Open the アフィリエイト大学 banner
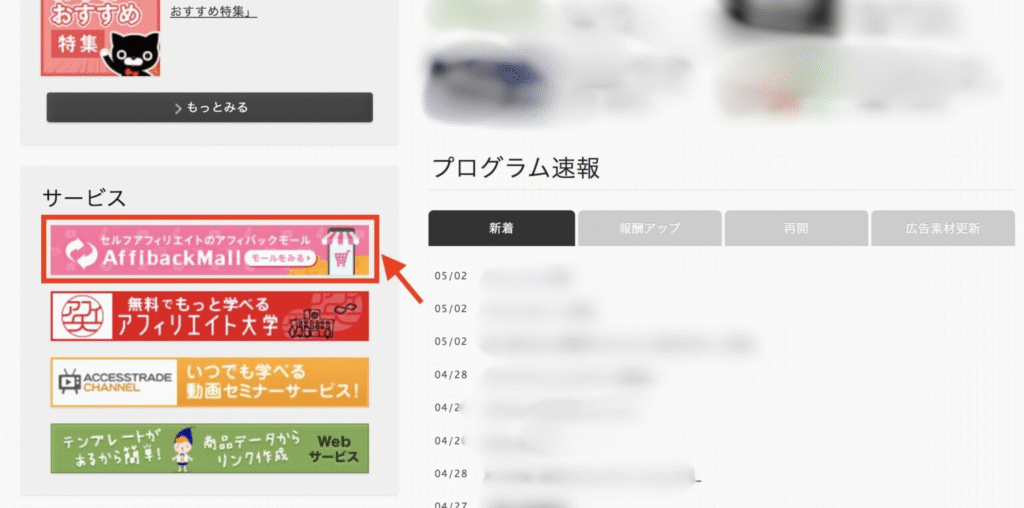This screenshot has height=508, width=1024. (x=210, y=316)
